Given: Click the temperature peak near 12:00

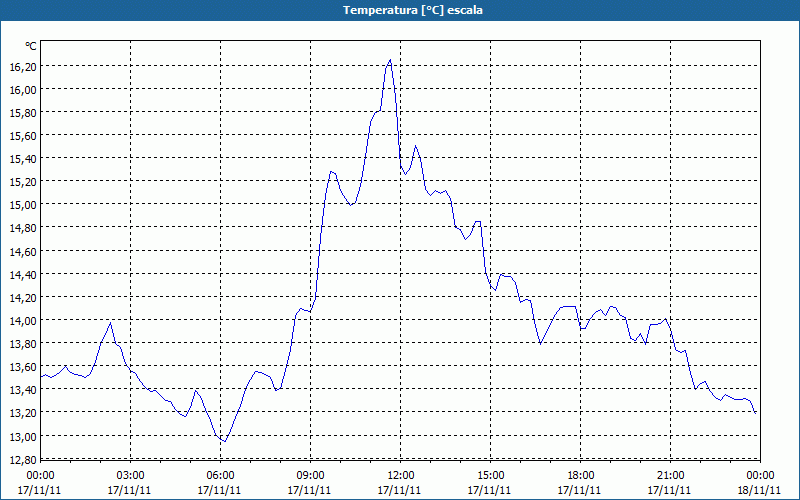Looking at the screenshot, I should (390, 60).
